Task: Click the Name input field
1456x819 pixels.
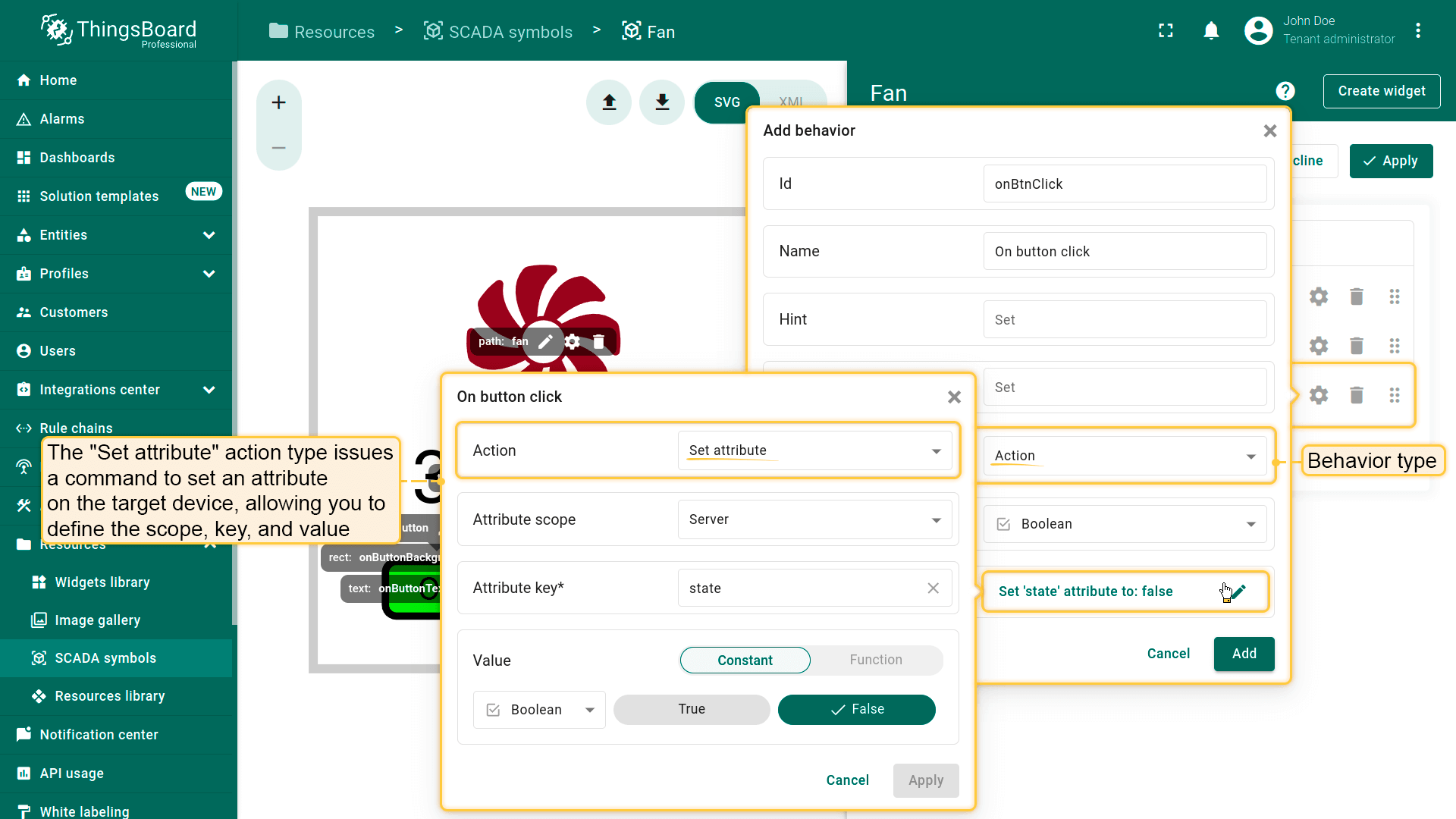Action: 1125,252
